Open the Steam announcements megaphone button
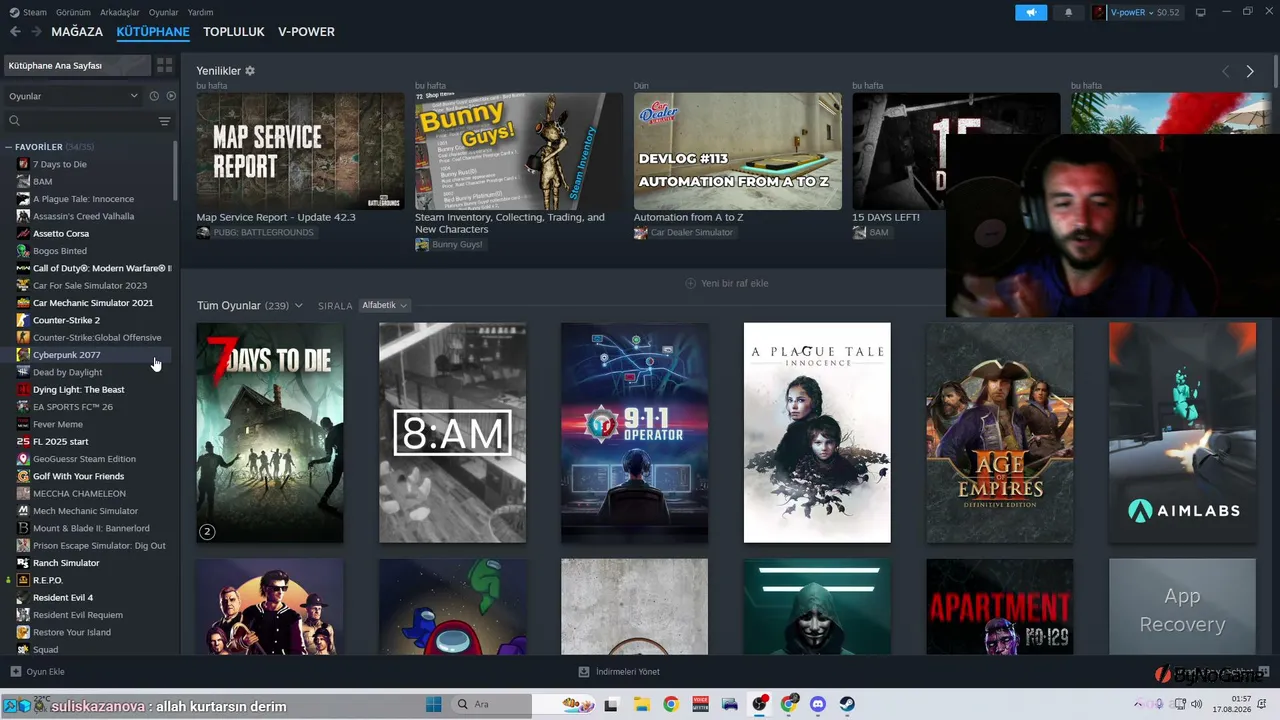The height and width of the screenshot is (720, 1280). (x=1031, y=12)
